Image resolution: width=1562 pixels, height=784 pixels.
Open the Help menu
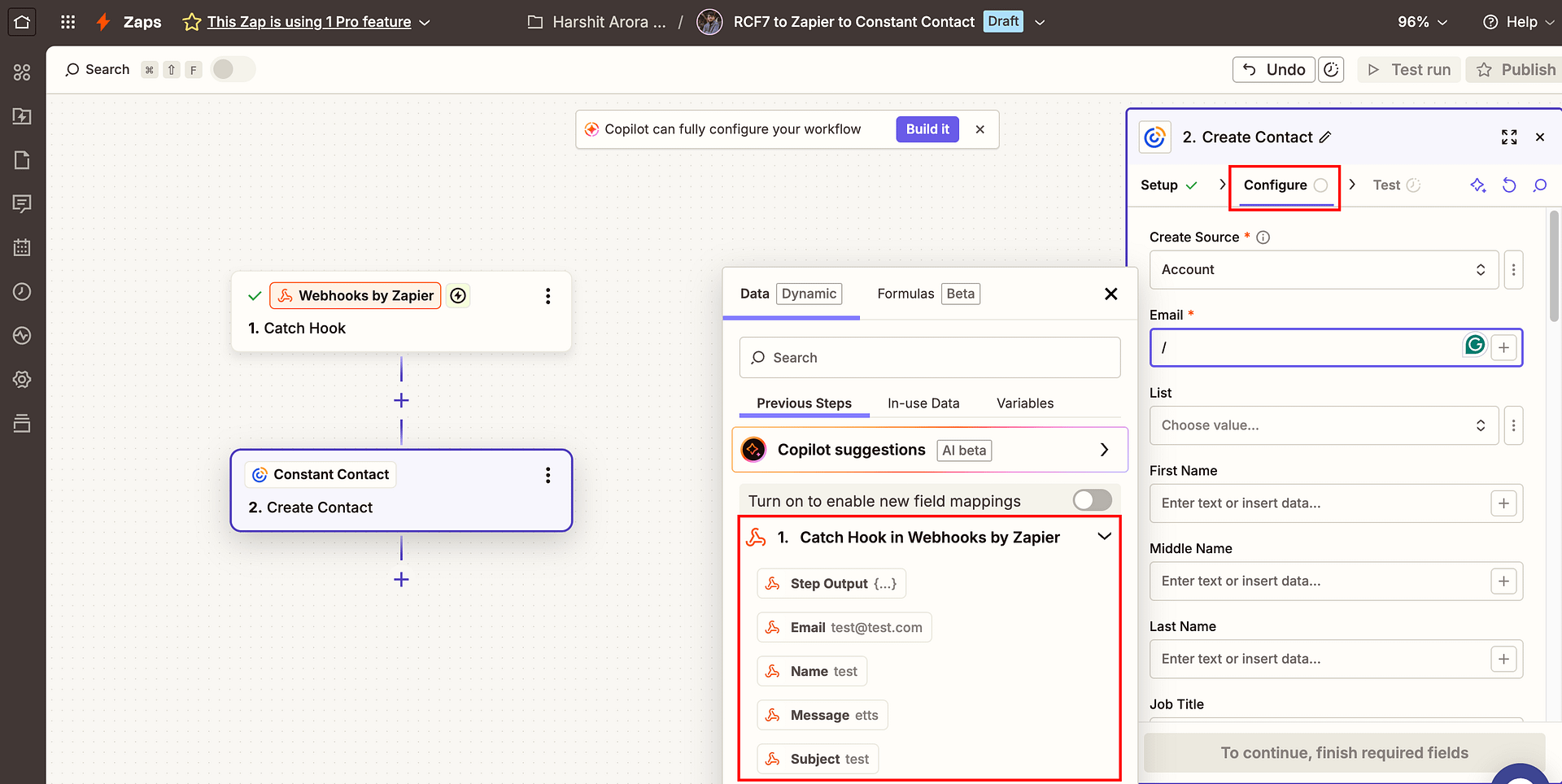click(1518, 22)
